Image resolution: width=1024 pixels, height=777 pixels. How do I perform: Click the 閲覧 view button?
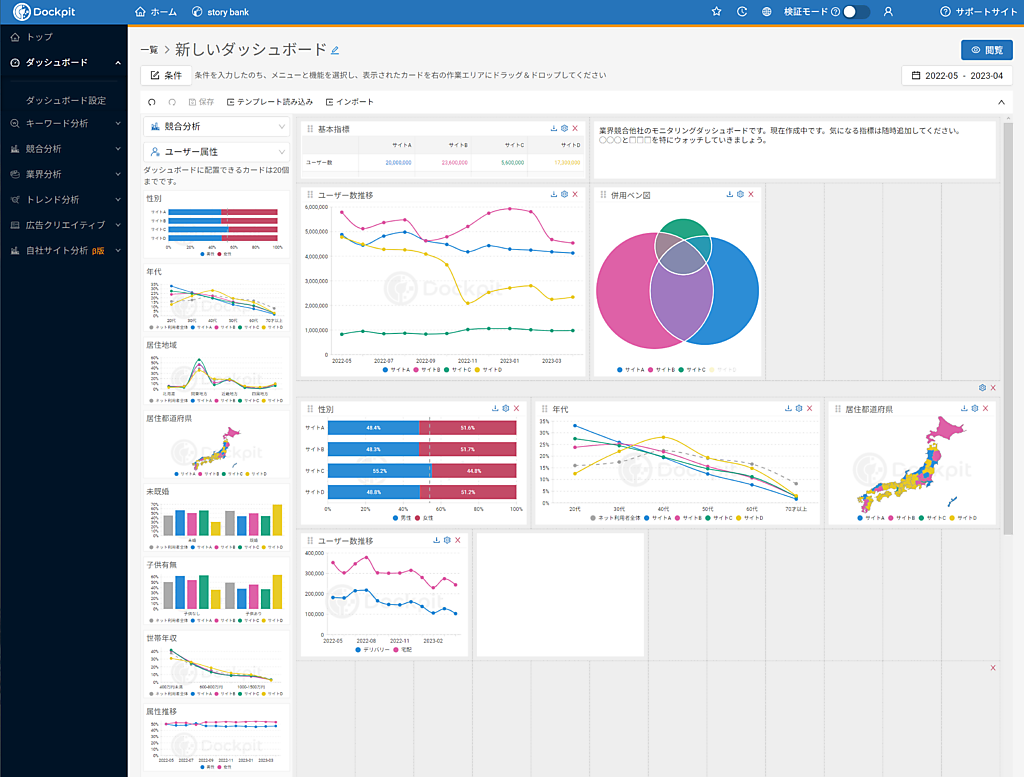986,50
